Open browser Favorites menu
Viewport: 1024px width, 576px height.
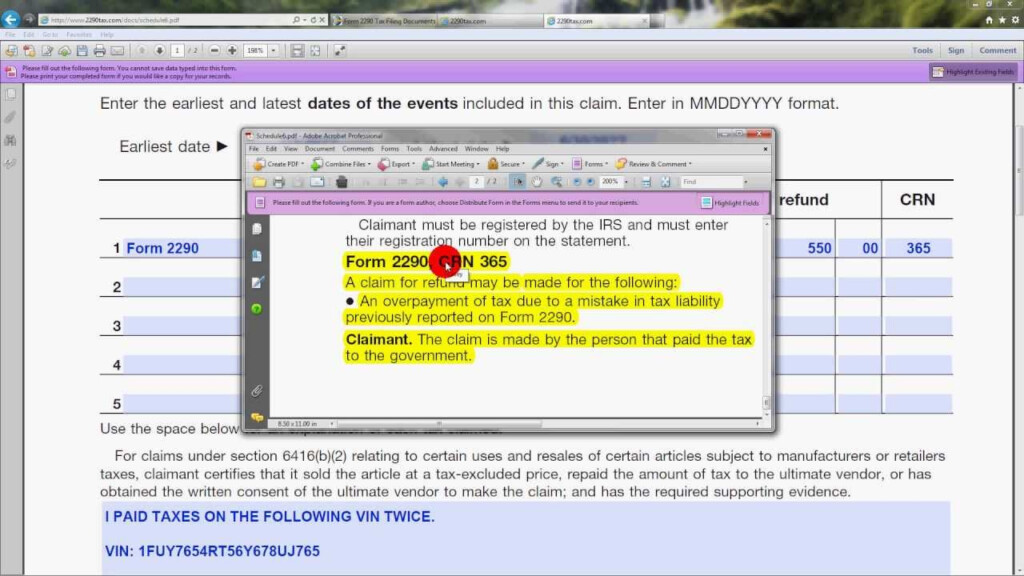(x=78, y=35)
